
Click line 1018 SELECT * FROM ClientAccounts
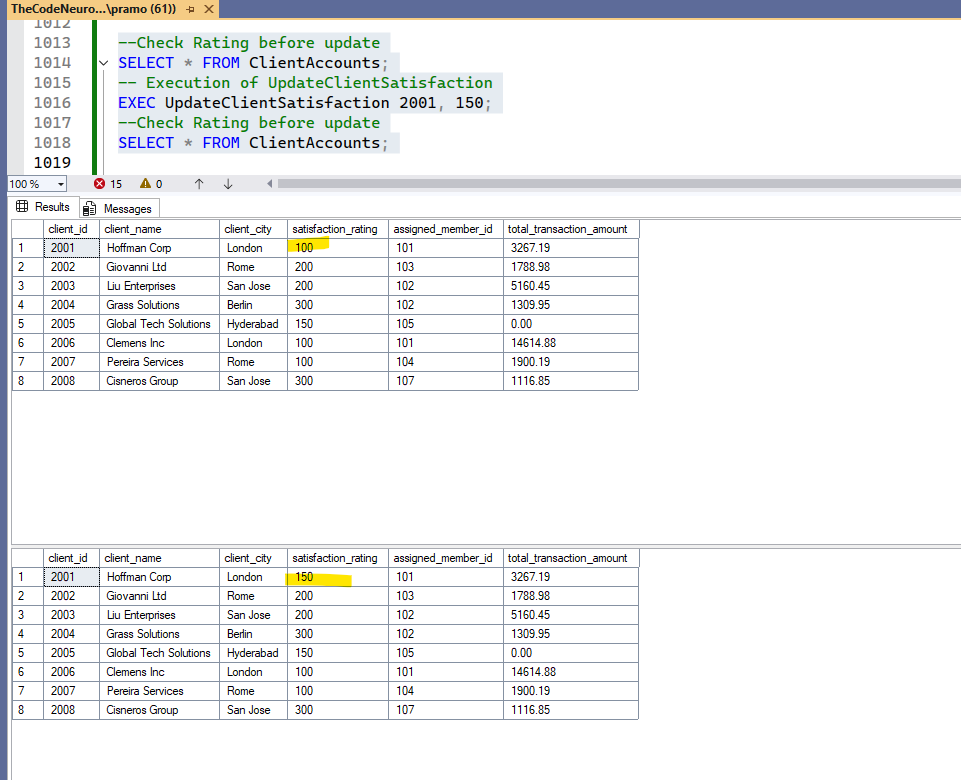(x=253, y=143)
